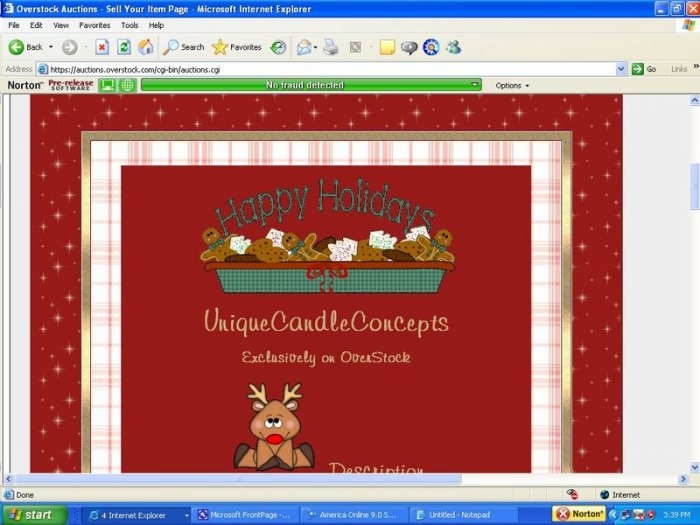700x525 pixels.
Task: Click the UniqueCandleConcepts heading text
Action: 326,321
